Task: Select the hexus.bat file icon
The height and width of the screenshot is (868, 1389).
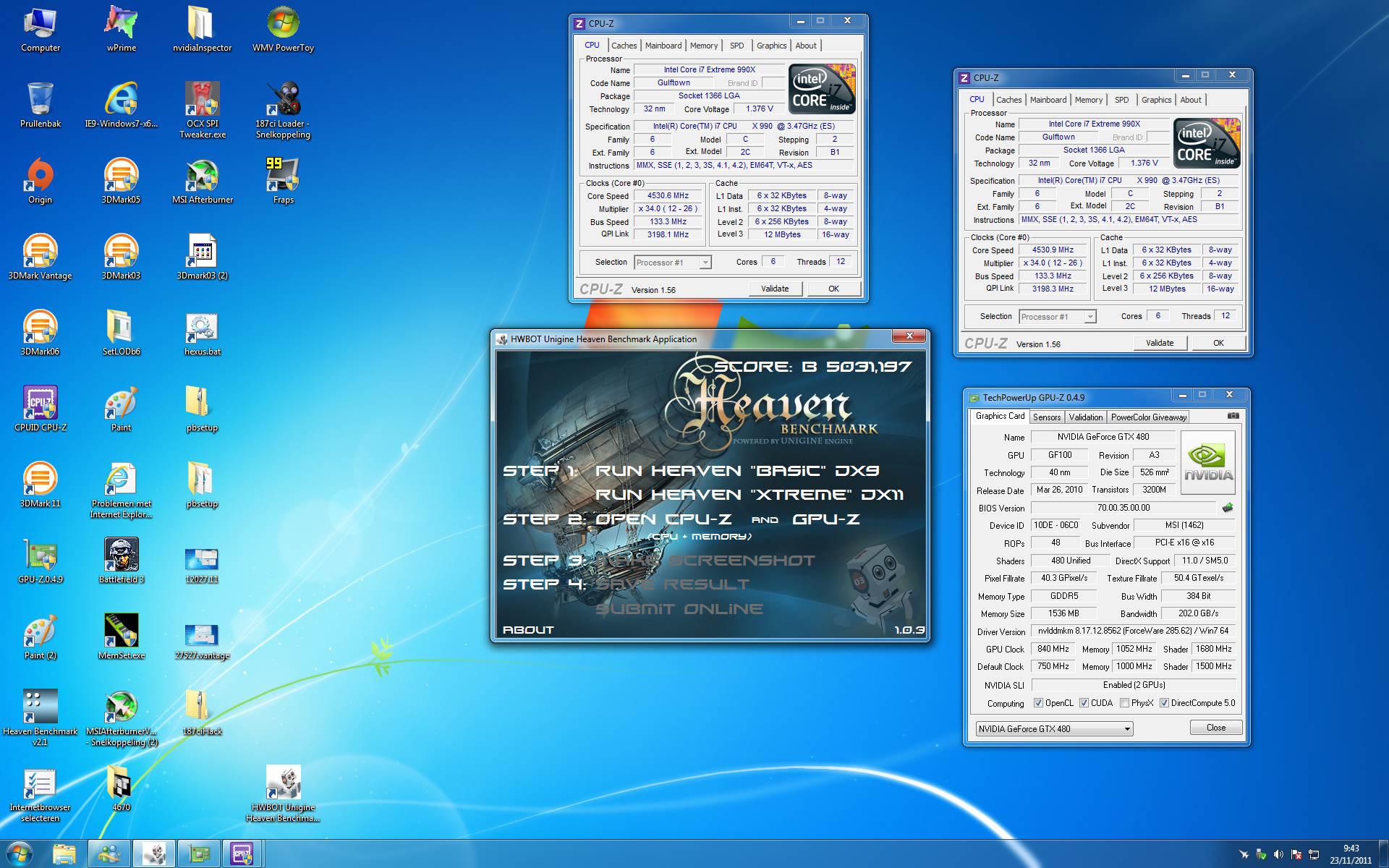Action: coord(203,333)
